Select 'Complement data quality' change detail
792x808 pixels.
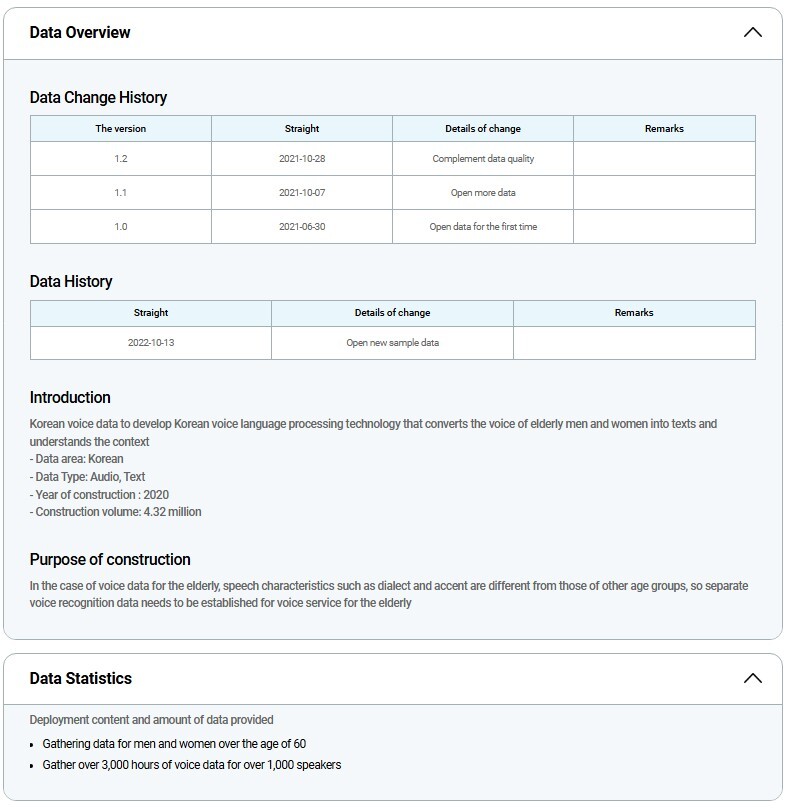click(x=482, y=159)
